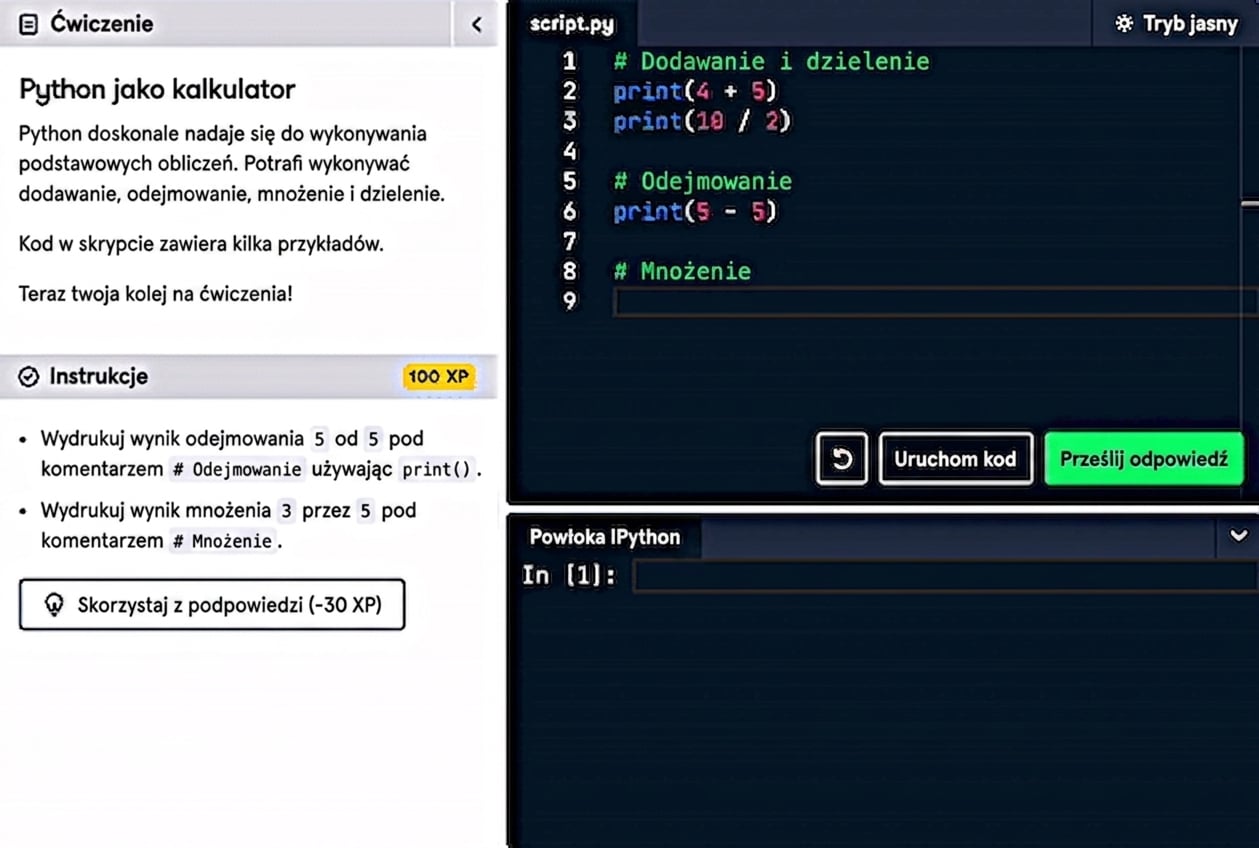
Task: Click the code line print(10 / 2)
Action: tap(702, 121)
